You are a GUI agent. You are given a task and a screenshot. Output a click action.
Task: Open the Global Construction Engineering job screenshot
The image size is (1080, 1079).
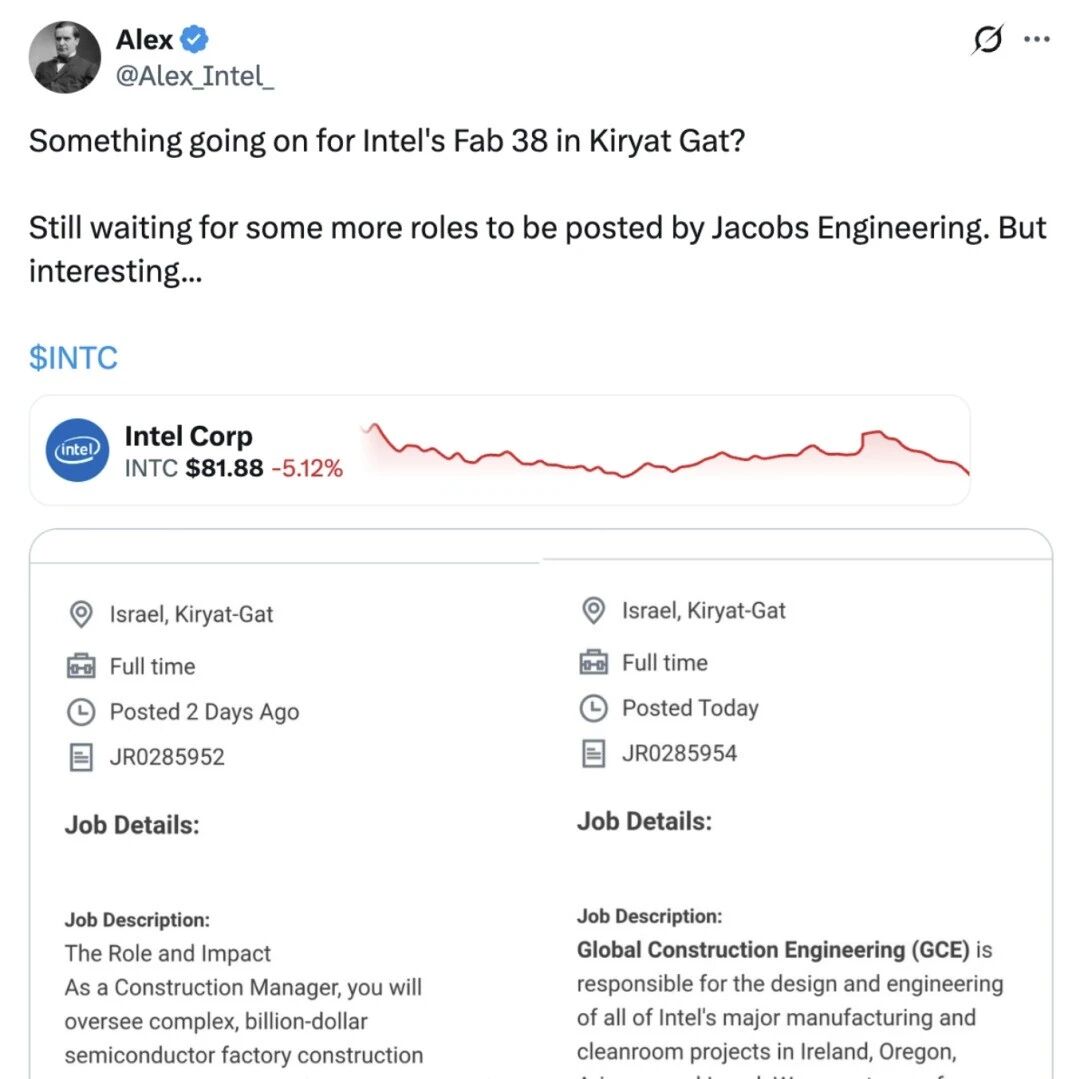click(797, 819)
